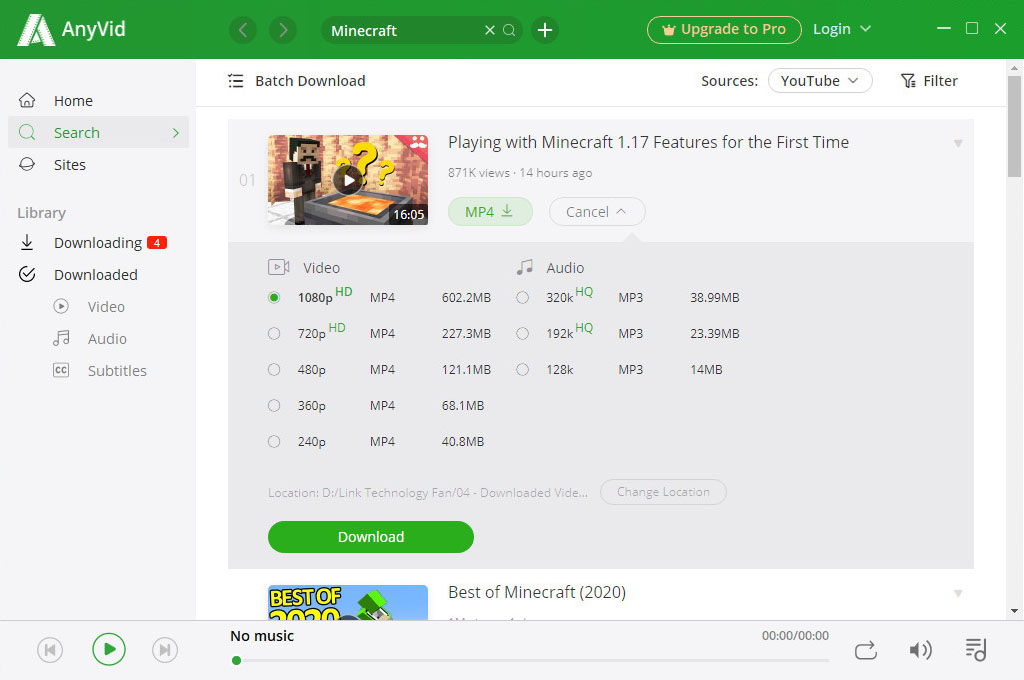
Task: Skip to the next track in player
Action: (165, 650)
